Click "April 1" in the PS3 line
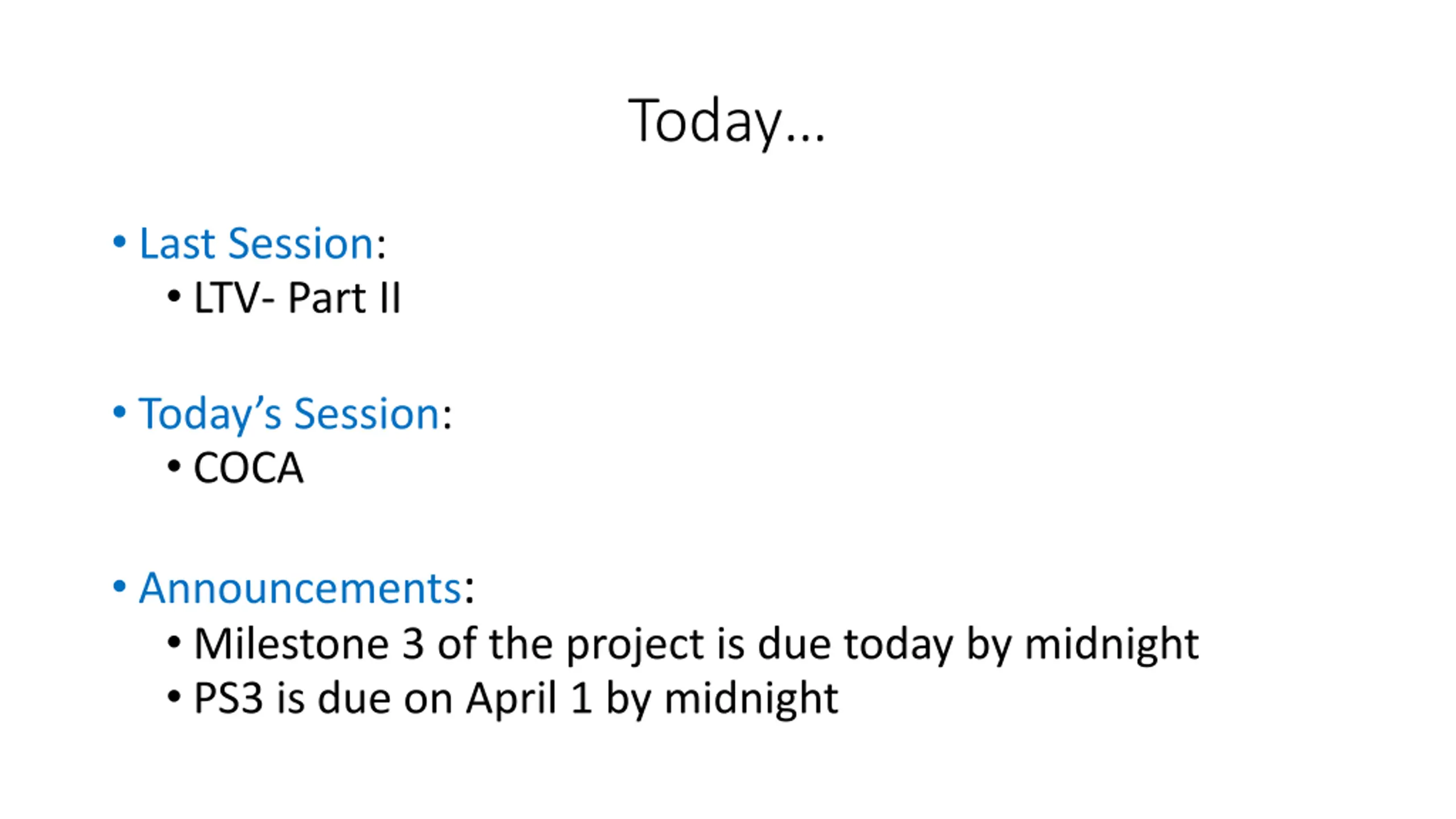Viewport: 1456px width, 819px height. (x=530, y=699)
